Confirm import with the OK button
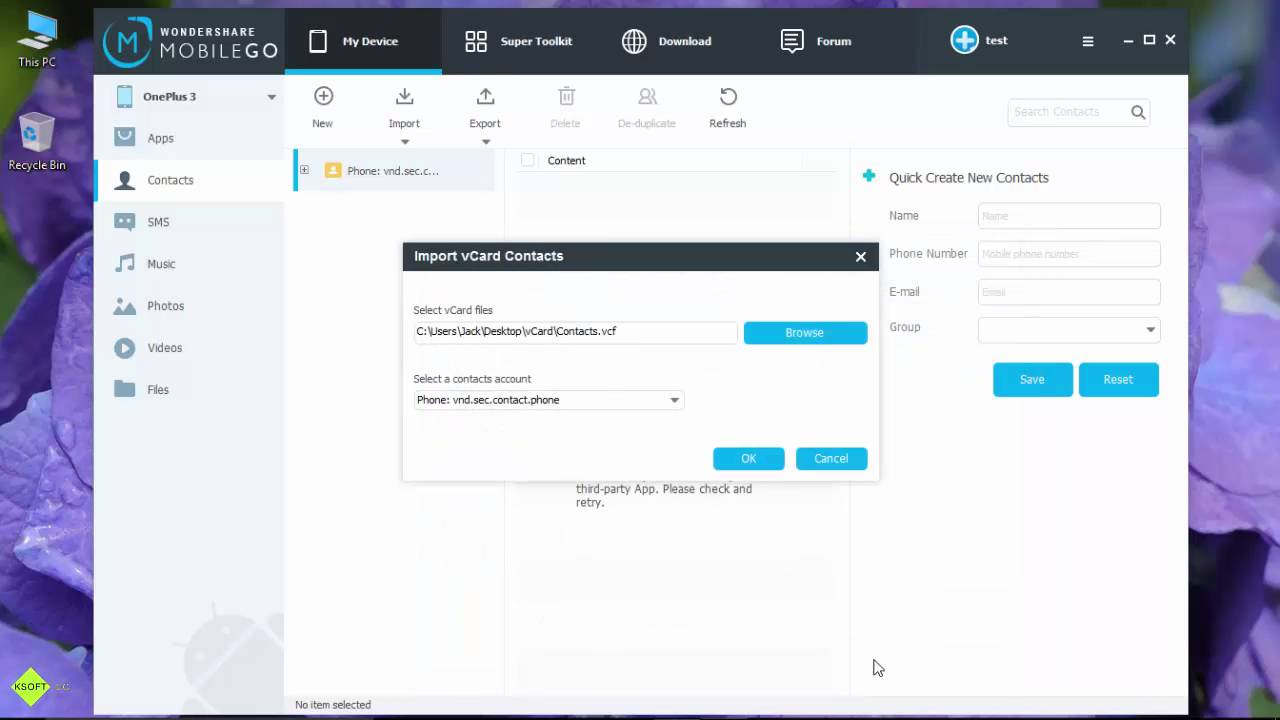Viewport: 1280px width, 720px height. 748,458
